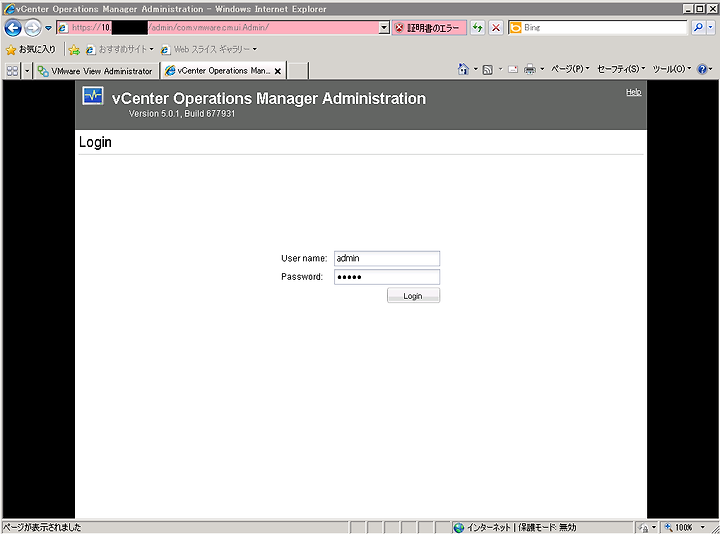Click the Internet zone globe icon
Image resolution: width=720 pixels, height=534 pixels.
[459, 528]
